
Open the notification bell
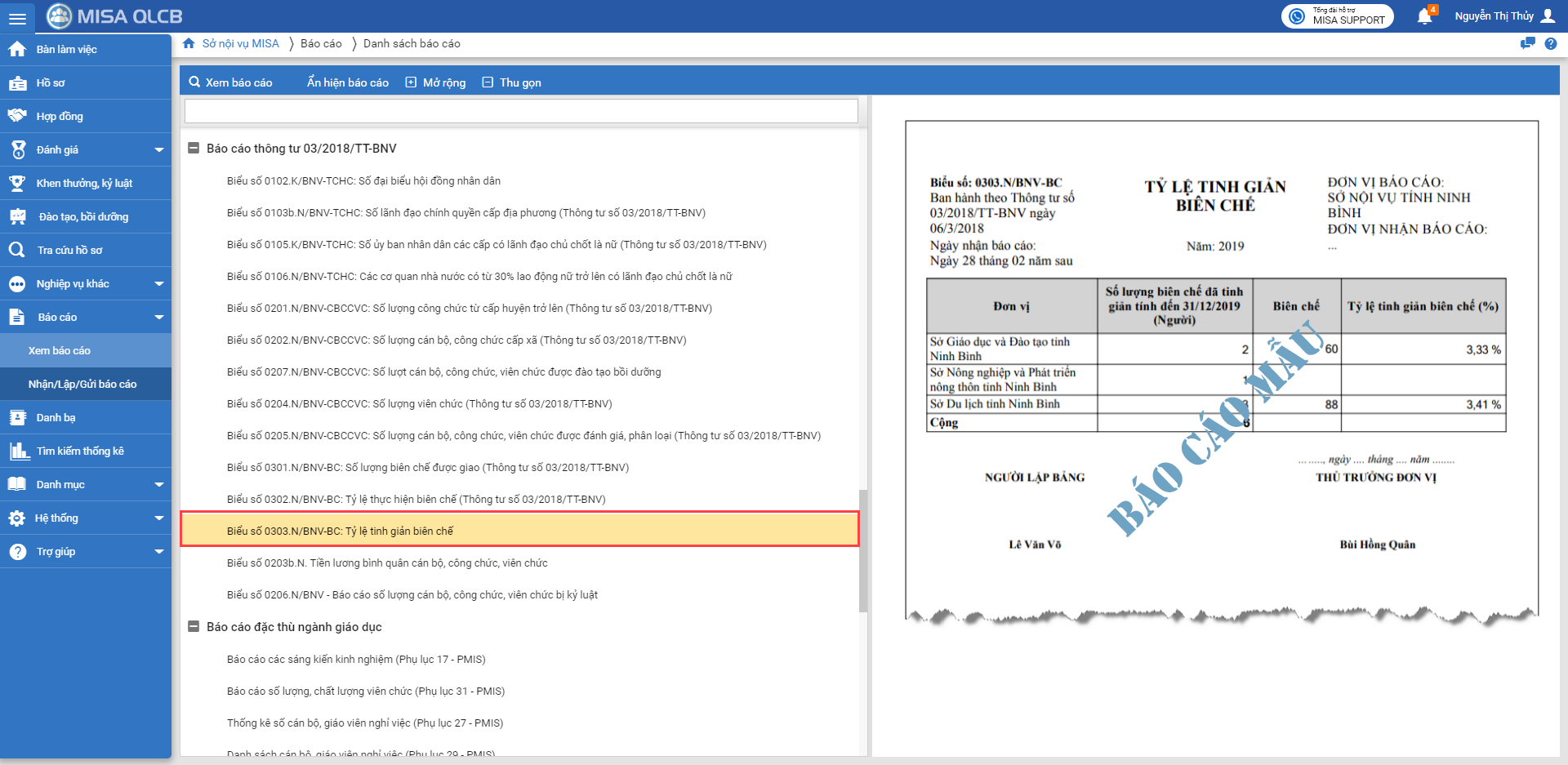tap(1424, 16)
